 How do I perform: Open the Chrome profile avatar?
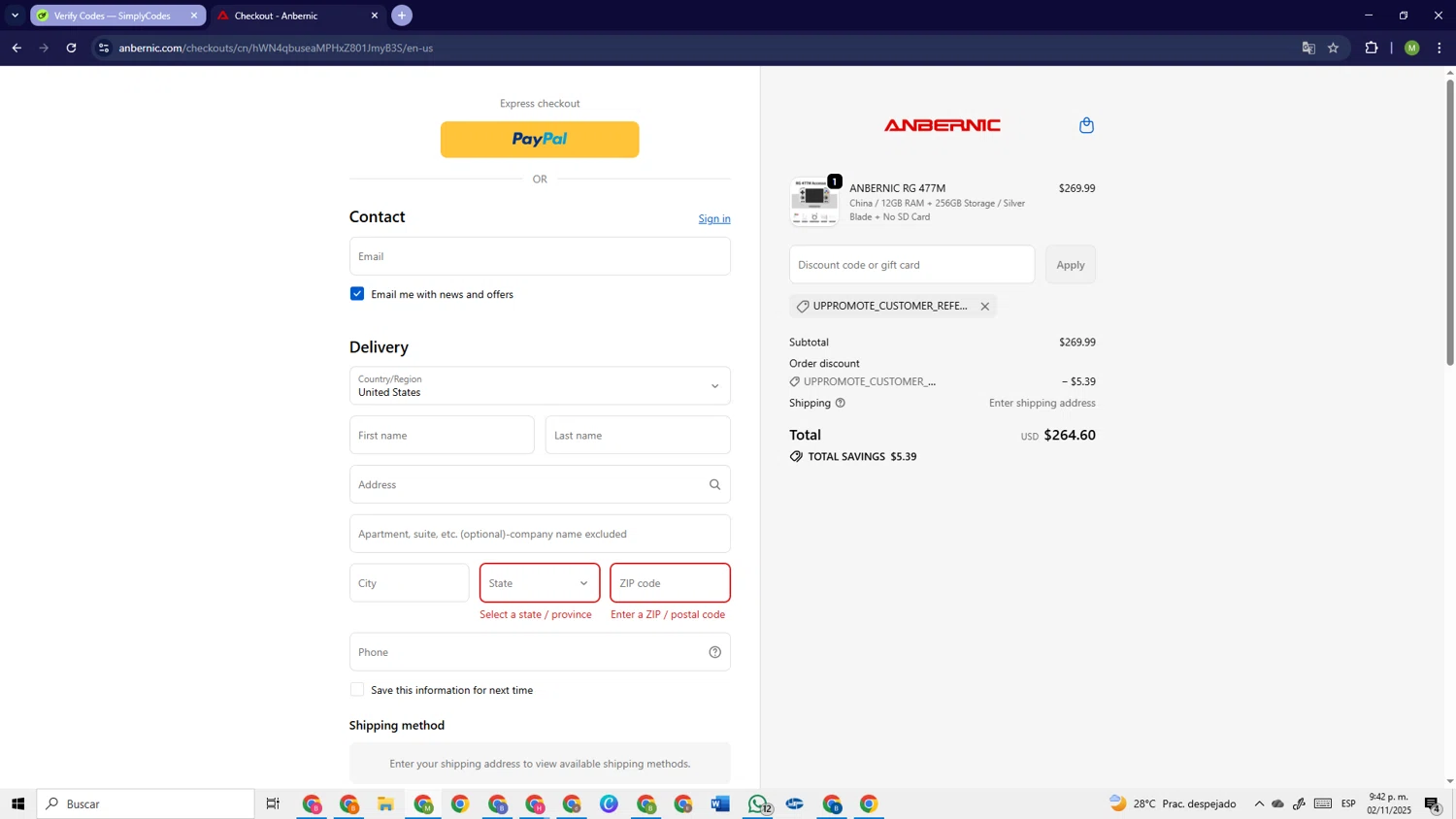pos(1412,48)
